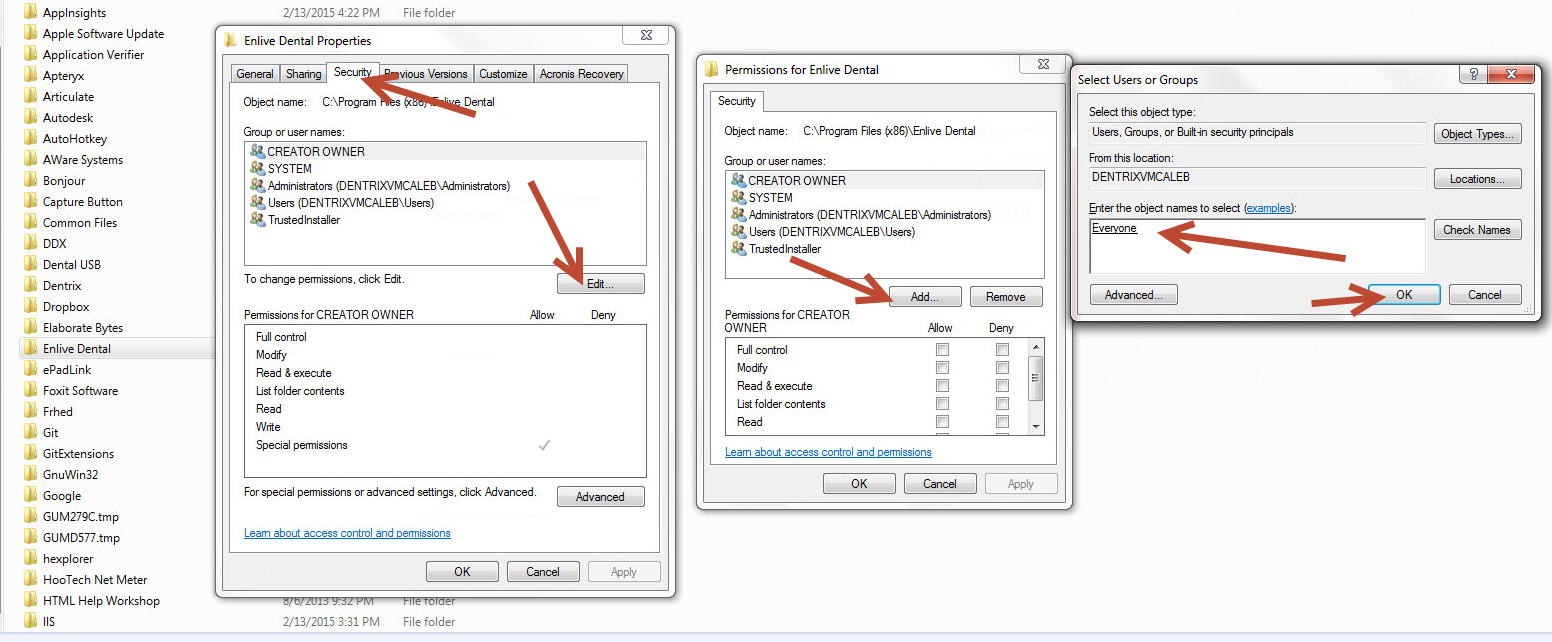Open the Previous Versions tab
Screen dimensions: 1552x642
point(426,74)
